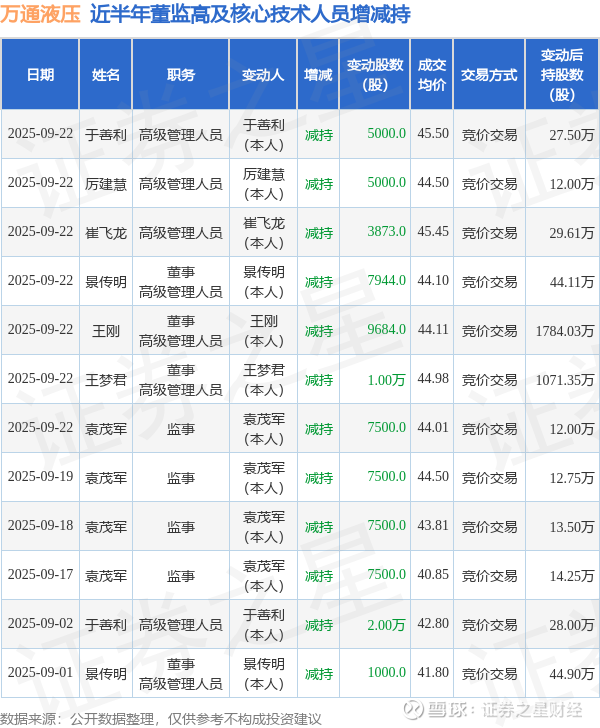
Task: Click the 2025-09-18 date cell
Action: pyautogui.click(x=40, y=526)
